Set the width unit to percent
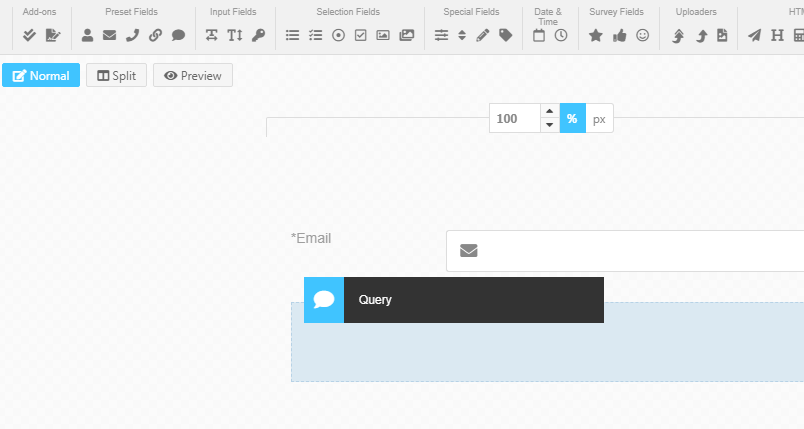This screenshot has height=429, width=804. pos(572,118)
